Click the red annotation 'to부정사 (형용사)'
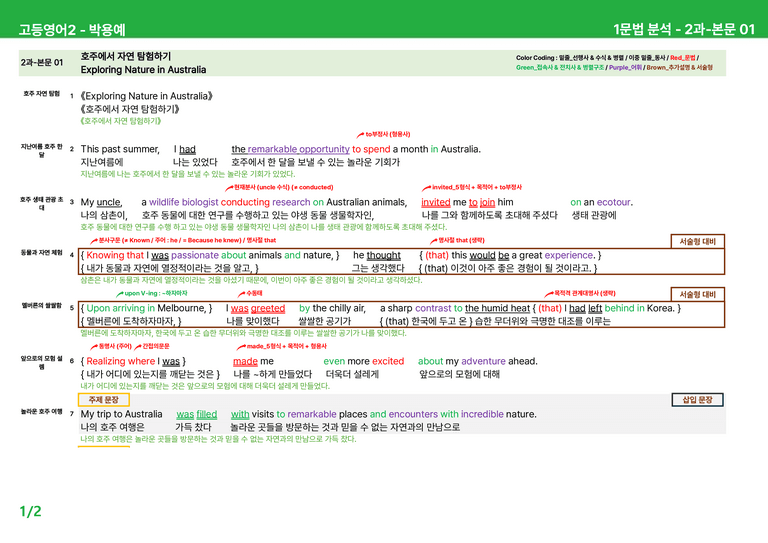The width and height of the screenshot is (768, 543). coord(387,134)
